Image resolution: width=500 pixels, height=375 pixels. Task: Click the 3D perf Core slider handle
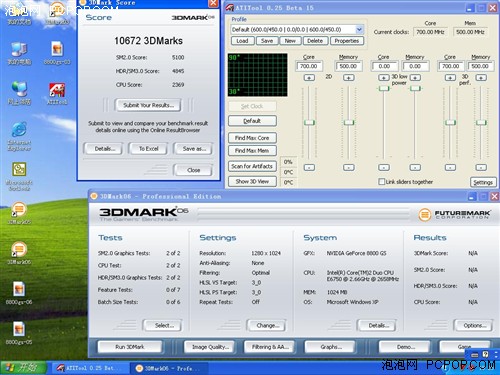click(450, 122)
